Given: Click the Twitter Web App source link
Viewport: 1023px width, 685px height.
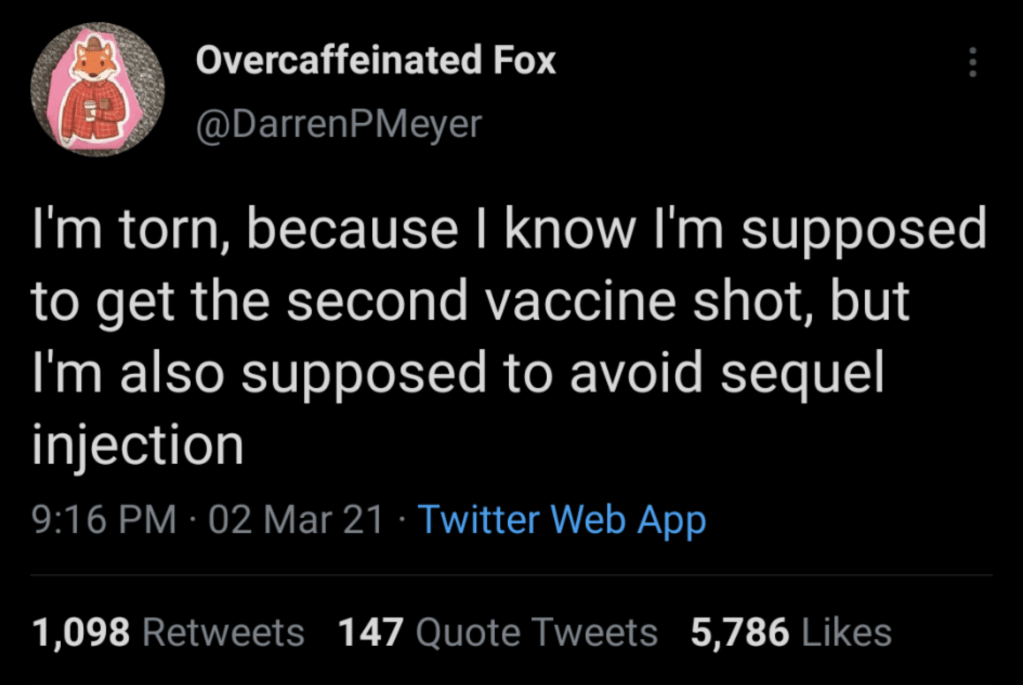Looking at the screenshot, I should tap(561, 520).
